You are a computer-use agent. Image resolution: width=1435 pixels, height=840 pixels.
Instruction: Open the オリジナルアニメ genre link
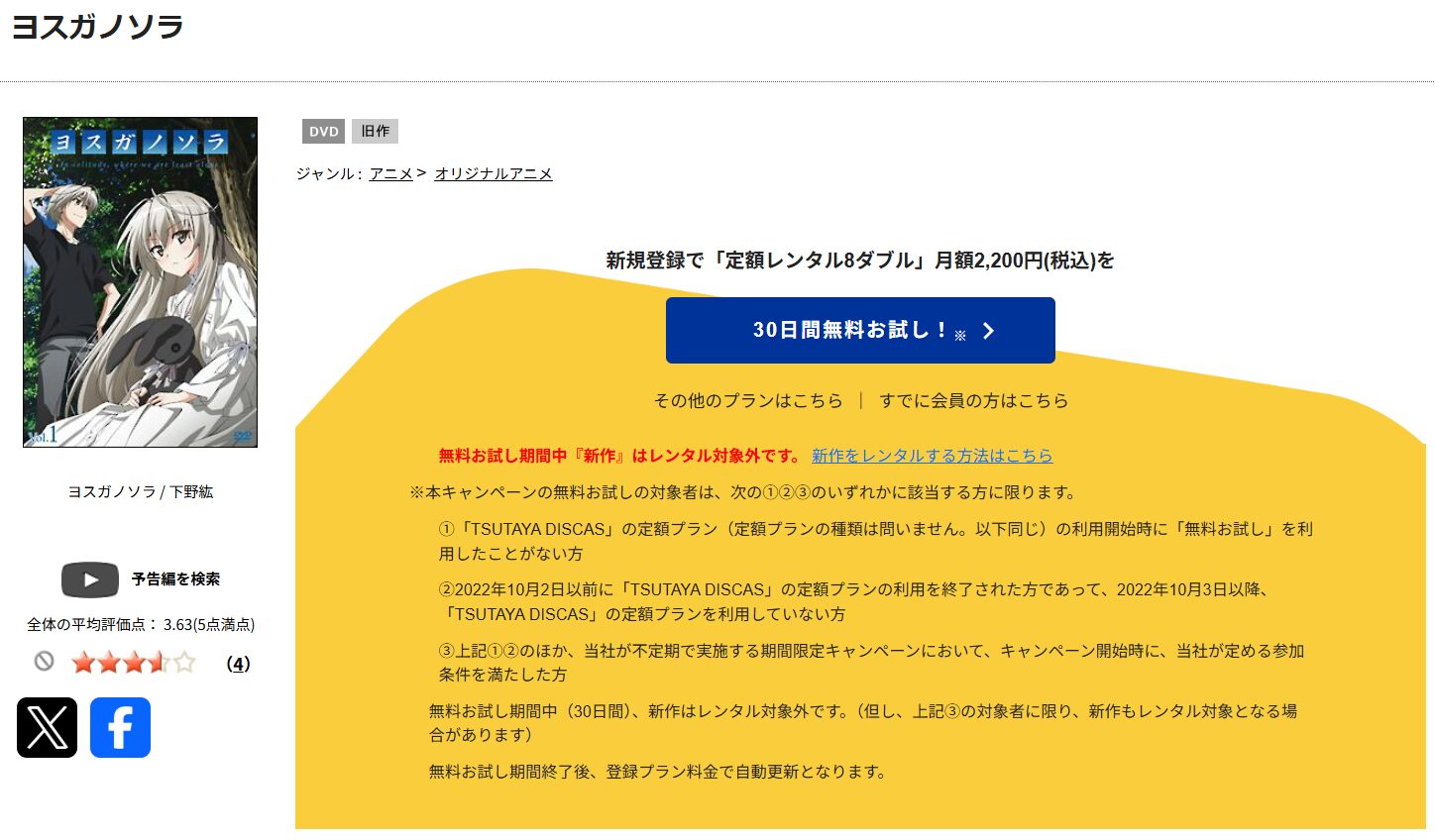point(494,172)
